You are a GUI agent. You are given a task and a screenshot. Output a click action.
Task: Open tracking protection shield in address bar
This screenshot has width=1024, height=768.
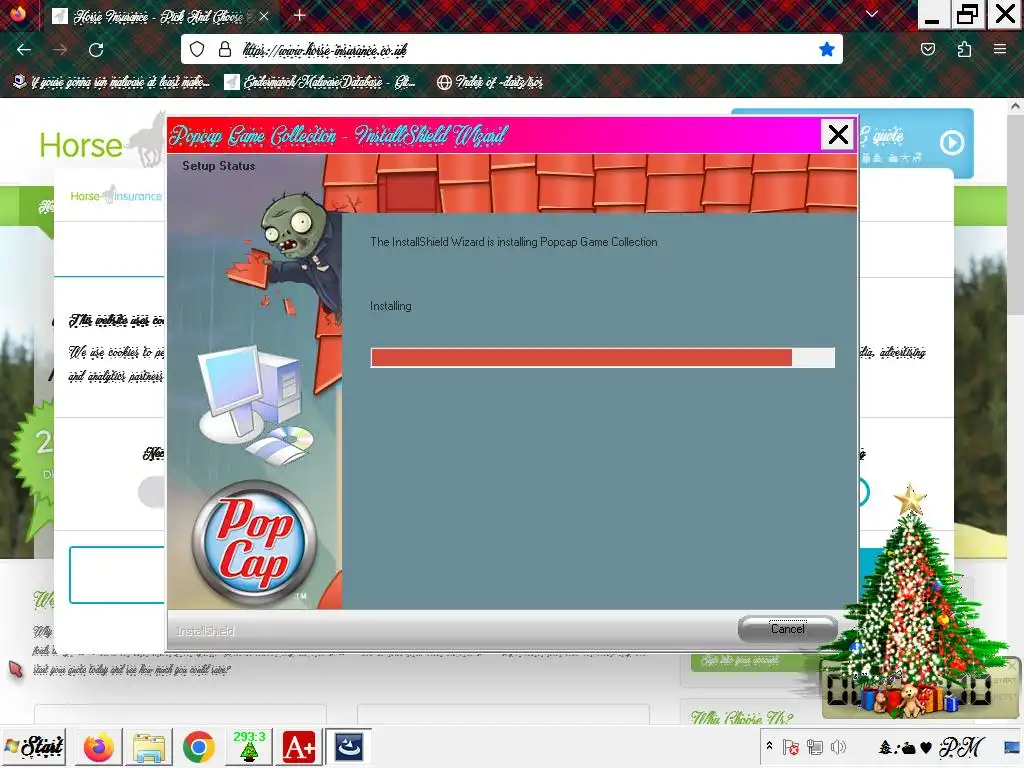click(x=197, y=49)
